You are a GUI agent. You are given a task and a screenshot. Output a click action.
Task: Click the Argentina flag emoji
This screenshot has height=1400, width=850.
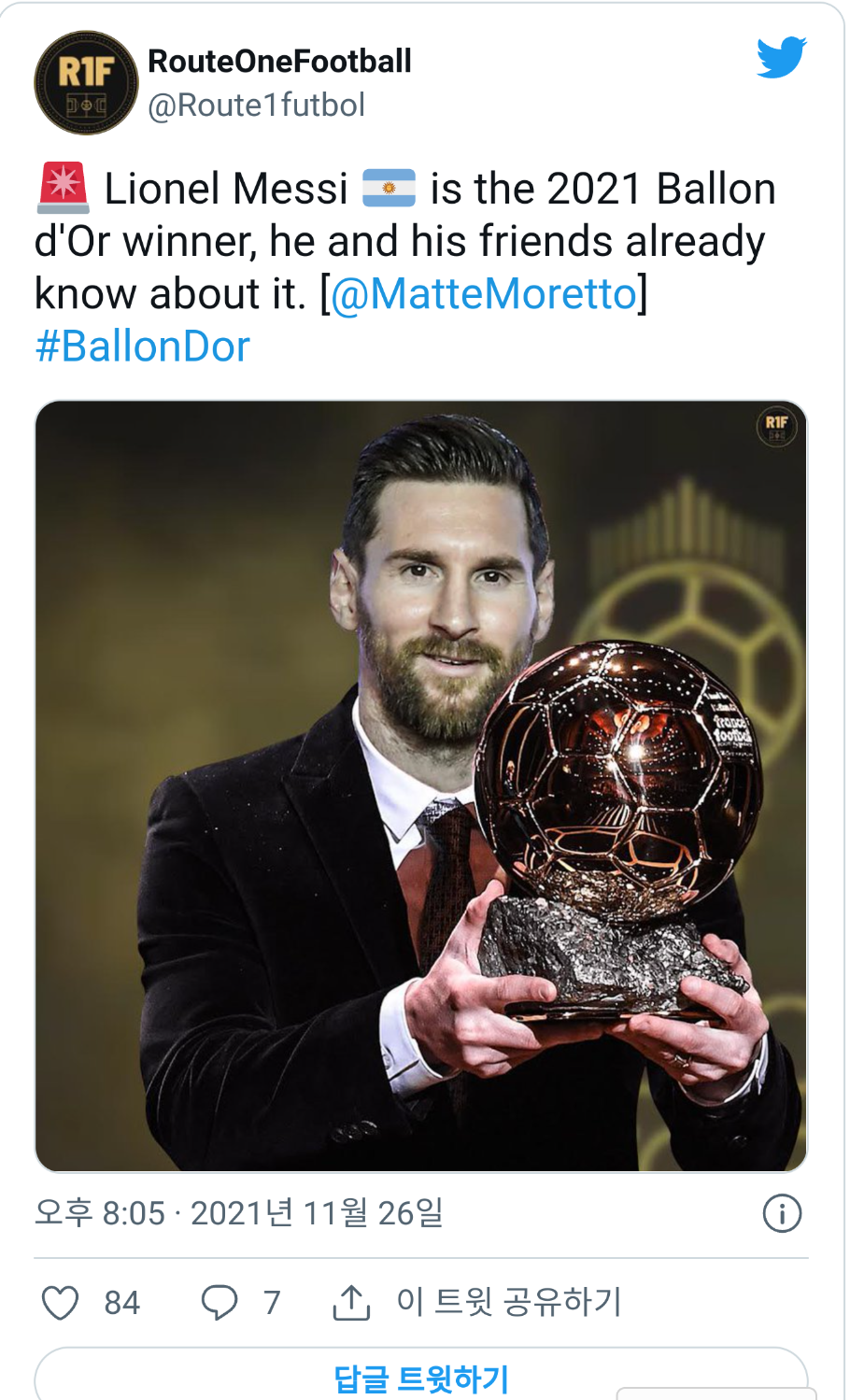click(x=389, y=188)
